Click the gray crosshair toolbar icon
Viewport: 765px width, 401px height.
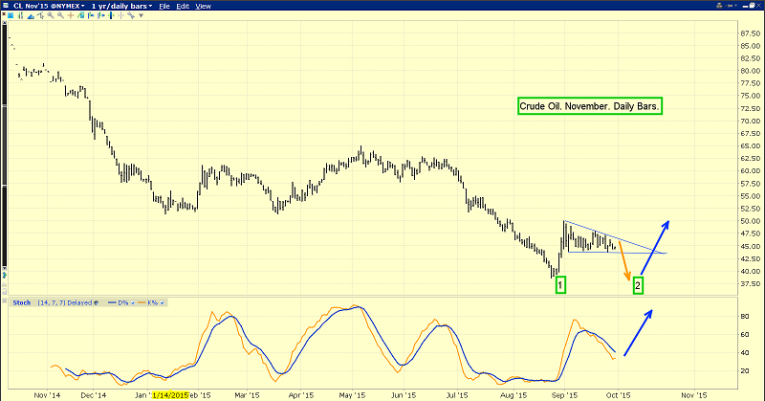click(x=121, y=15)
